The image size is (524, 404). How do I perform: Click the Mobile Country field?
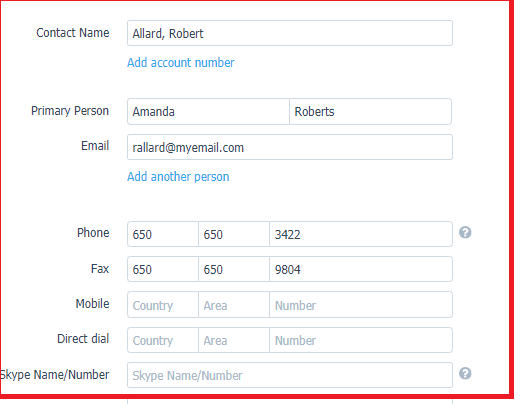pos(163,305)
